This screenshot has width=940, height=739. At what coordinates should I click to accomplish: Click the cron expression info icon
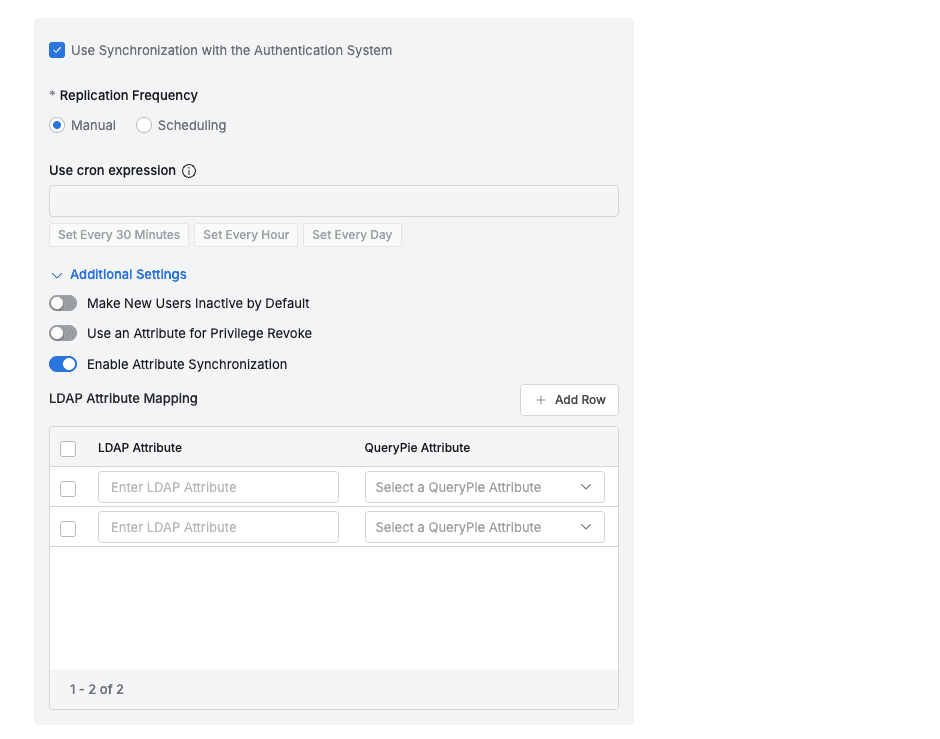point(189,171)
